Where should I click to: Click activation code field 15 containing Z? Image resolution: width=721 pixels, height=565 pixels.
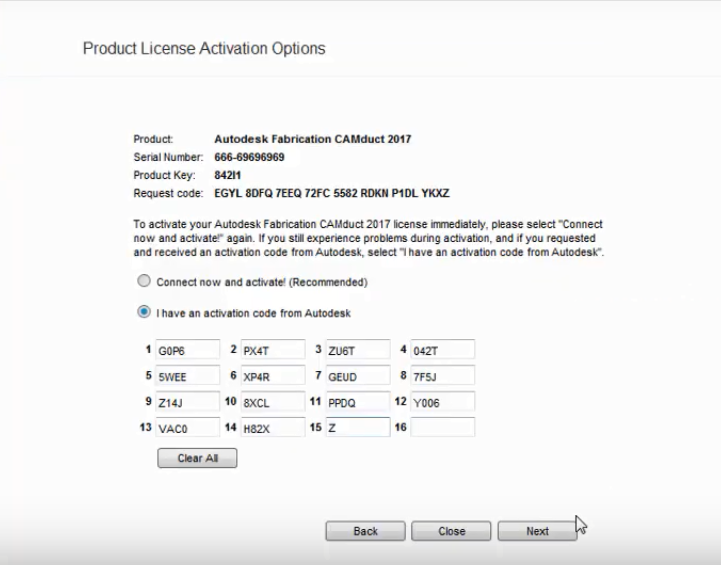tap(358, 427)
